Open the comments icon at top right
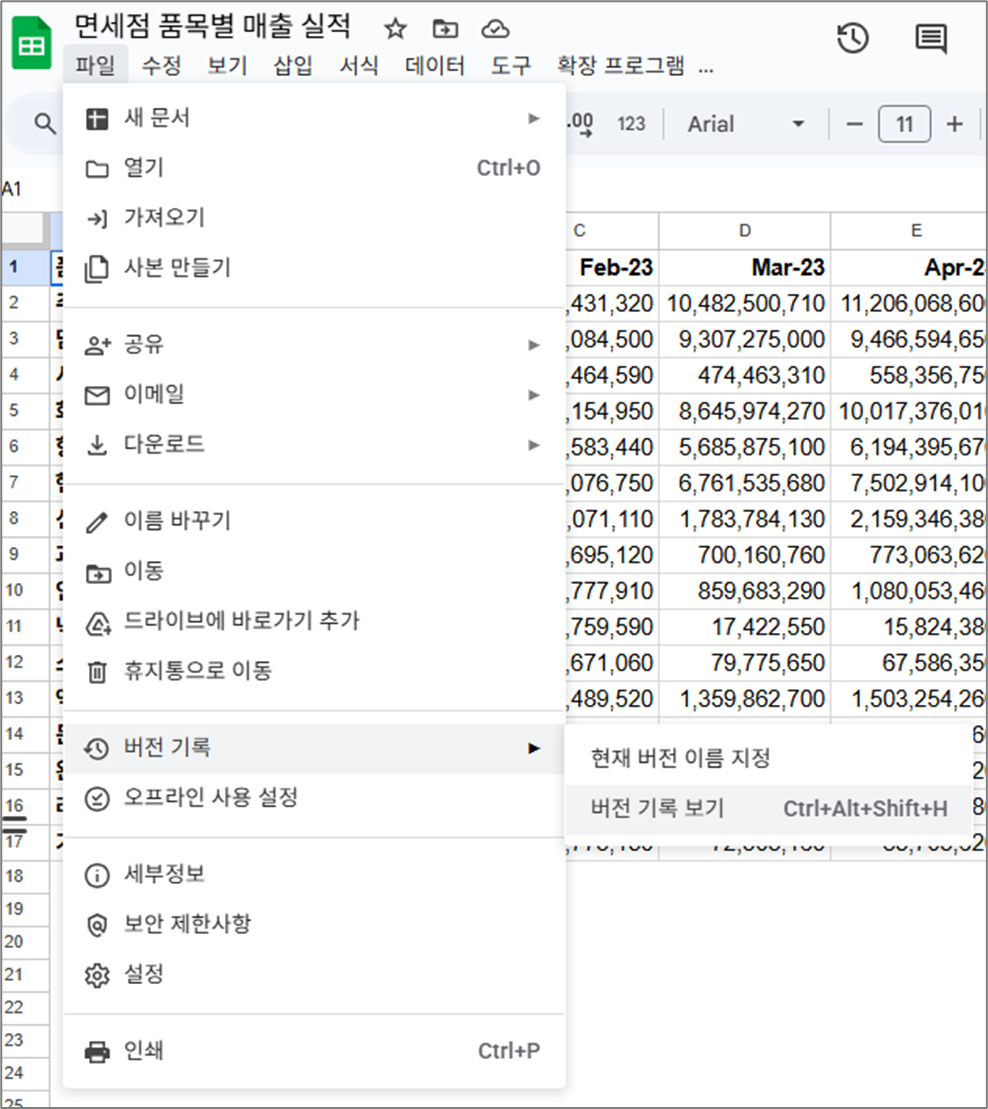This screenshot has height=1109, width=988. (x=931, y=37)
